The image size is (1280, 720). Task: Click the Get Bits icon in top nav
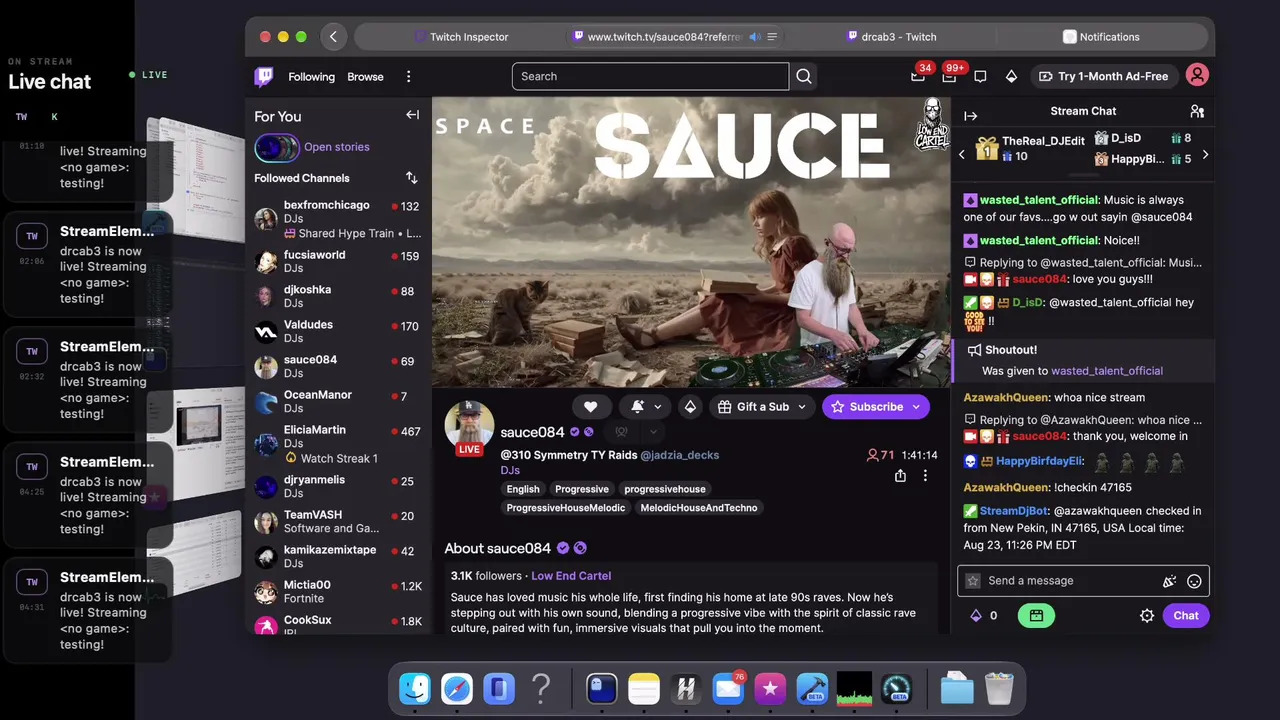(x=1011, y=76)
